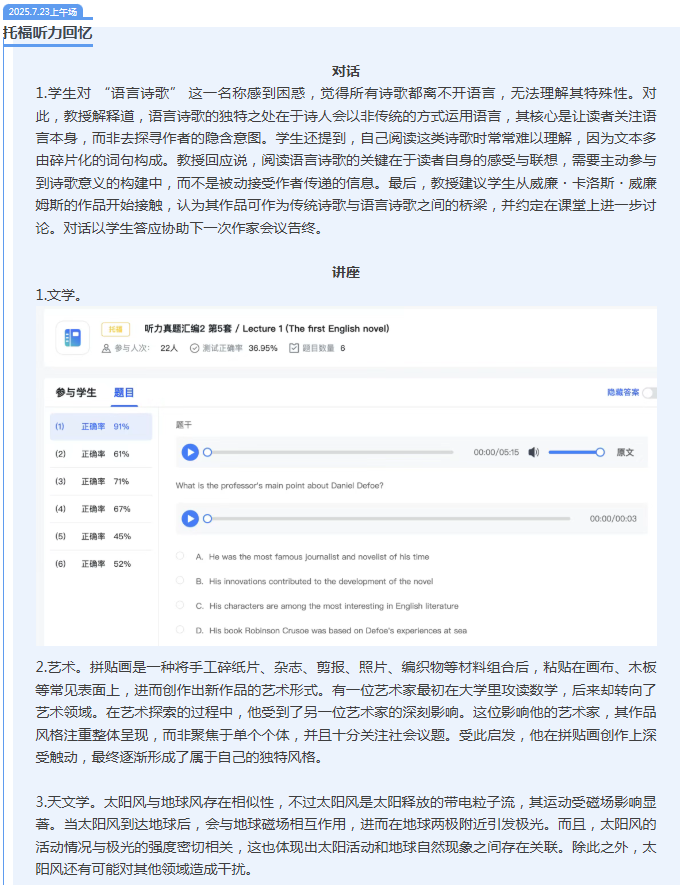Open the 原文 transcript link

(625, 452)
